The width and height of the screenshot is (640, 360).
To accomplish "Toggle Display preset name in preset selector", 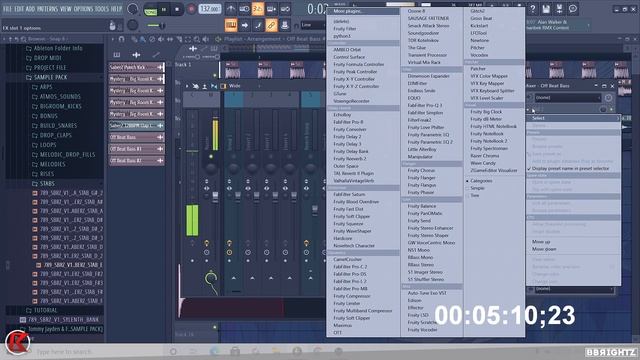I will point(570,168).
